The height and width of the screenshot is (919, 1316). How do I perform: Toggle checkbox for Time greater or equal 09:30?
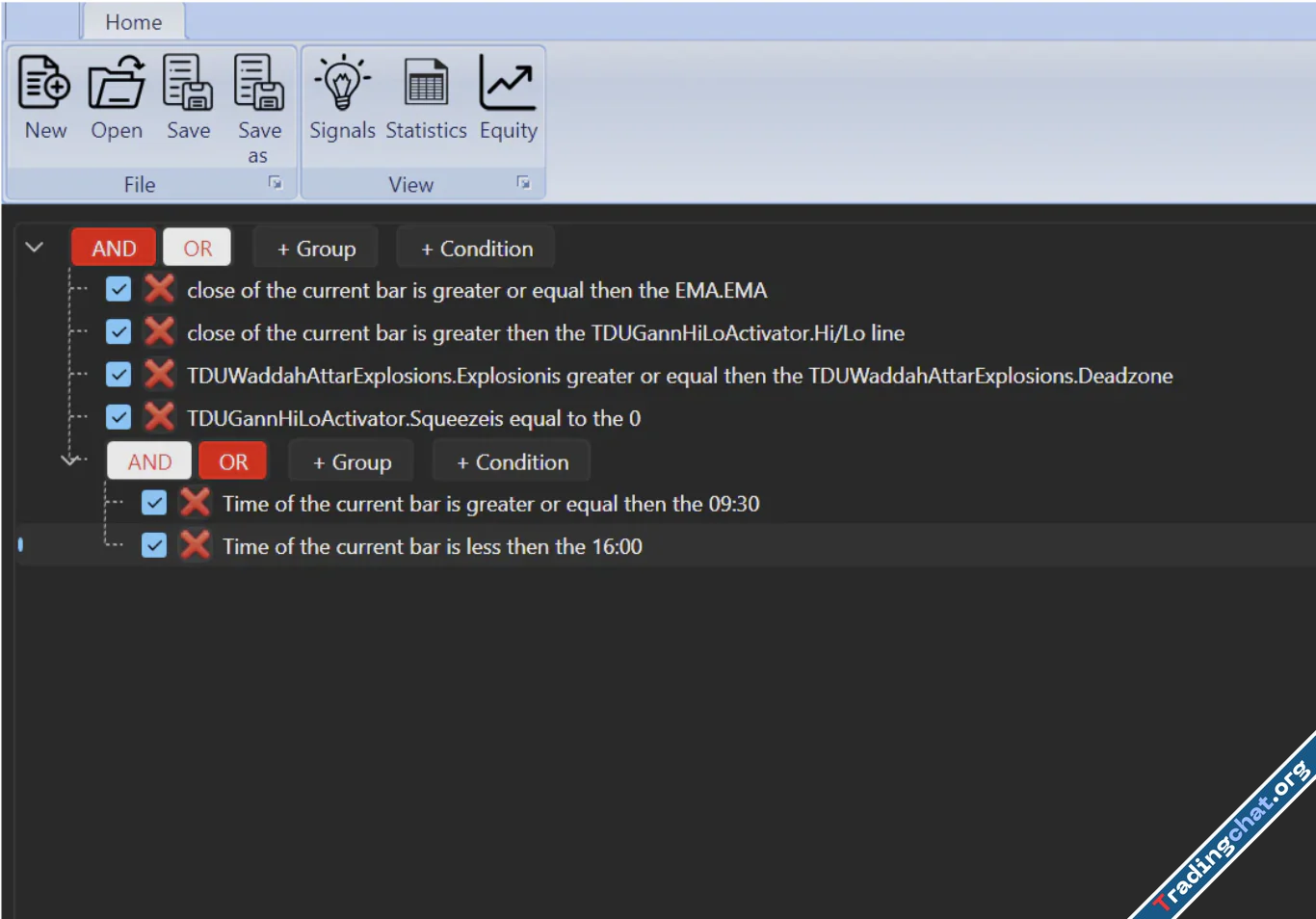154,503
